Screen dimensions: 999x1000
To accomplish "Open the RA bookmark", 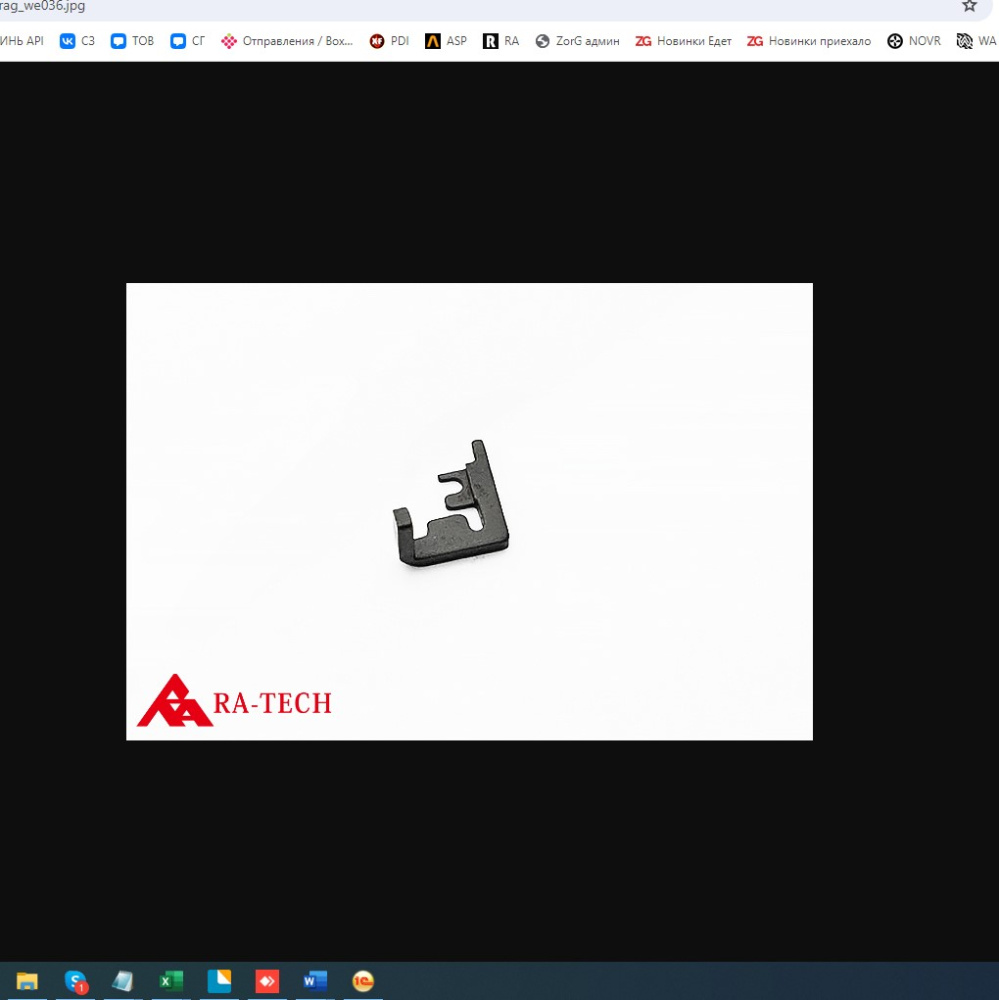I will (x=501, y=41).
